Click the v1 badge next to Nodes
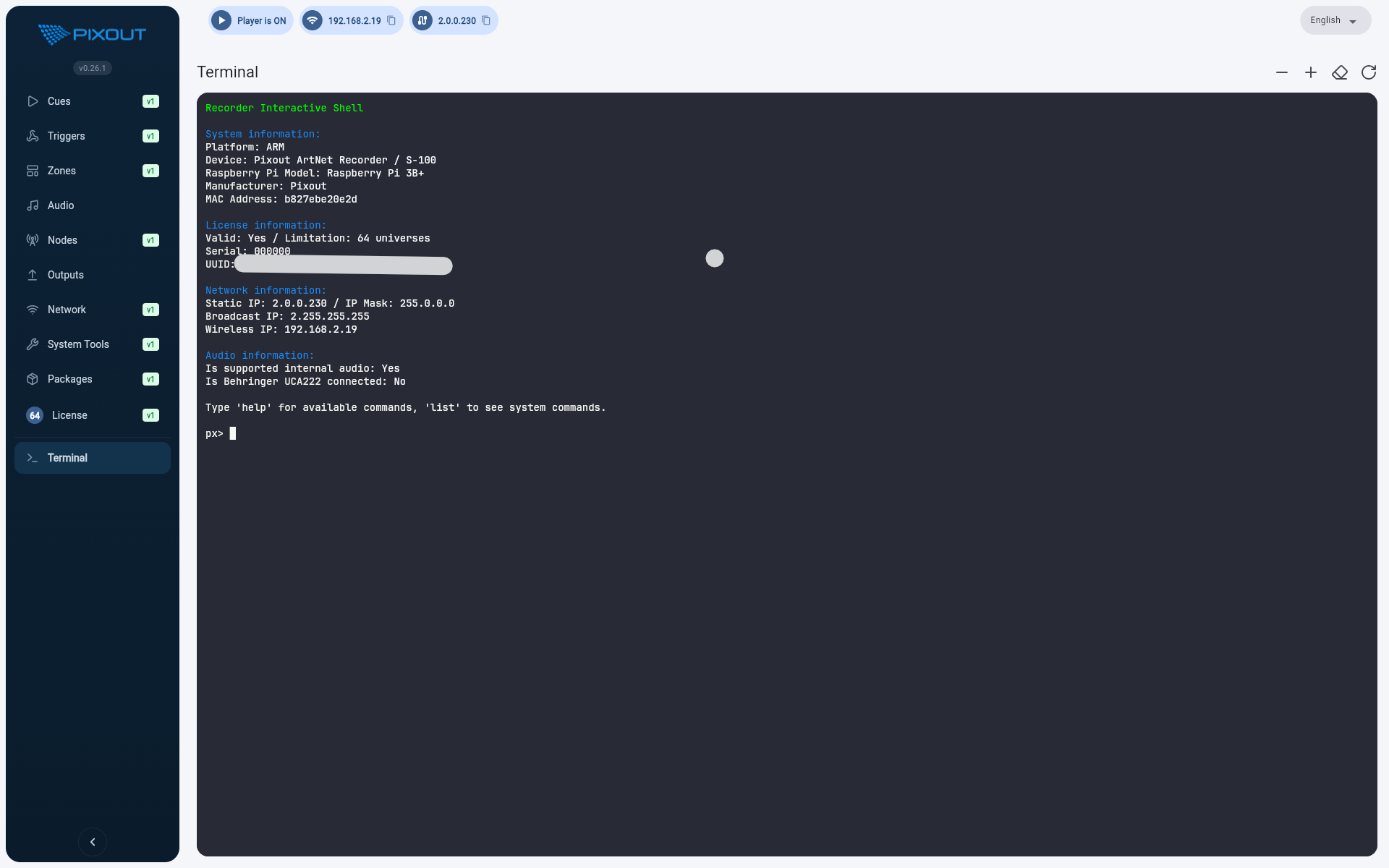 click(150, 240)
